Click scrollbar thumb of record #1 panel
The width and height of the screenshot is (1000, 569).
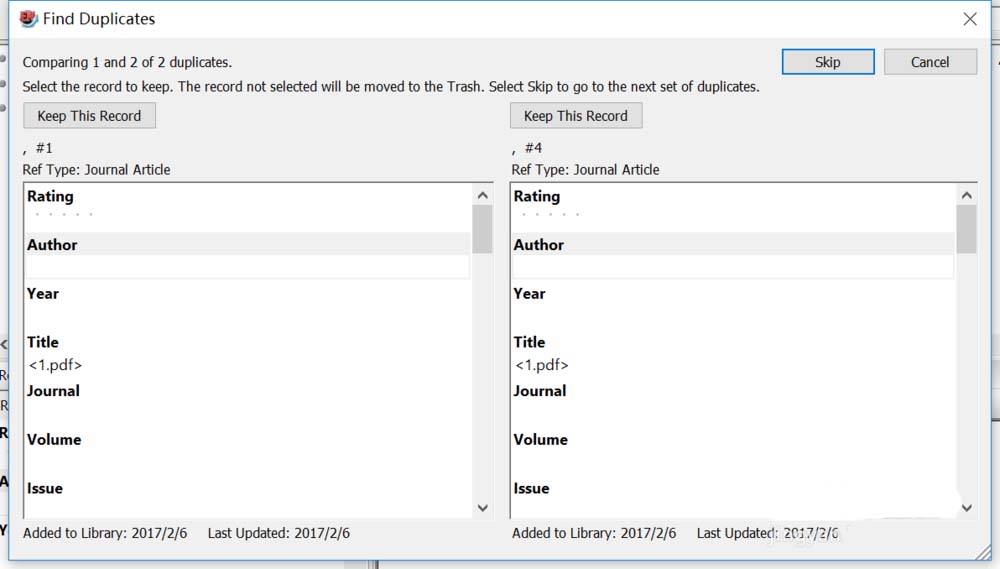point(482,230)
